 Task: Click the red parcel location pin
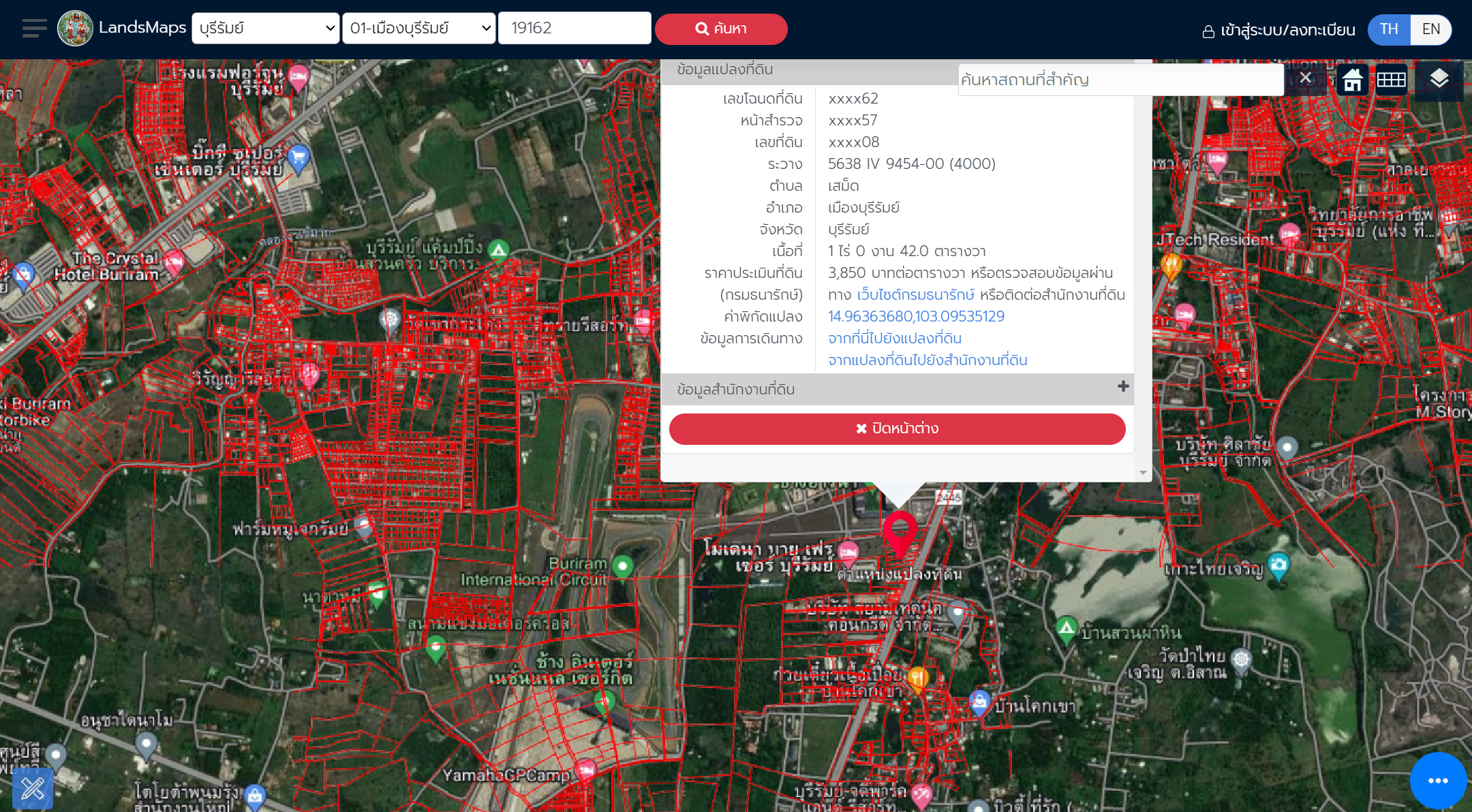[x=900, y=531]
